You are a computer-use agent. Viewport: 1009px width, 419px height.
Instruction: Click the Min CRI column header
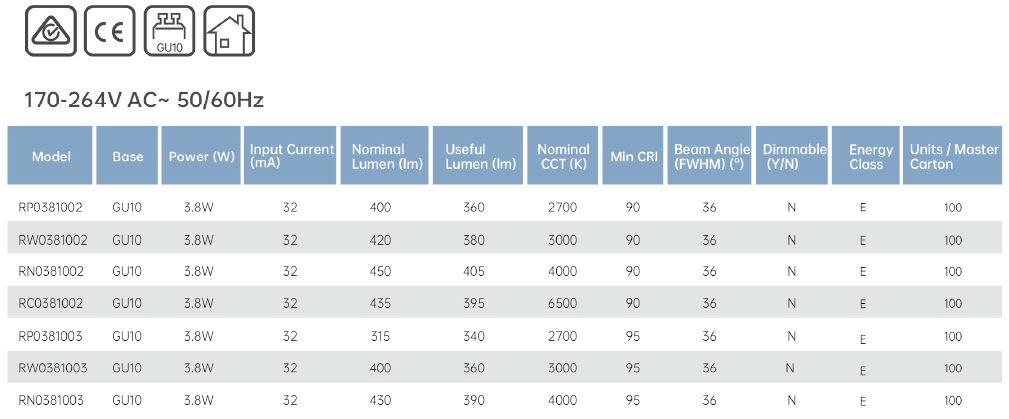coord(633,156)
